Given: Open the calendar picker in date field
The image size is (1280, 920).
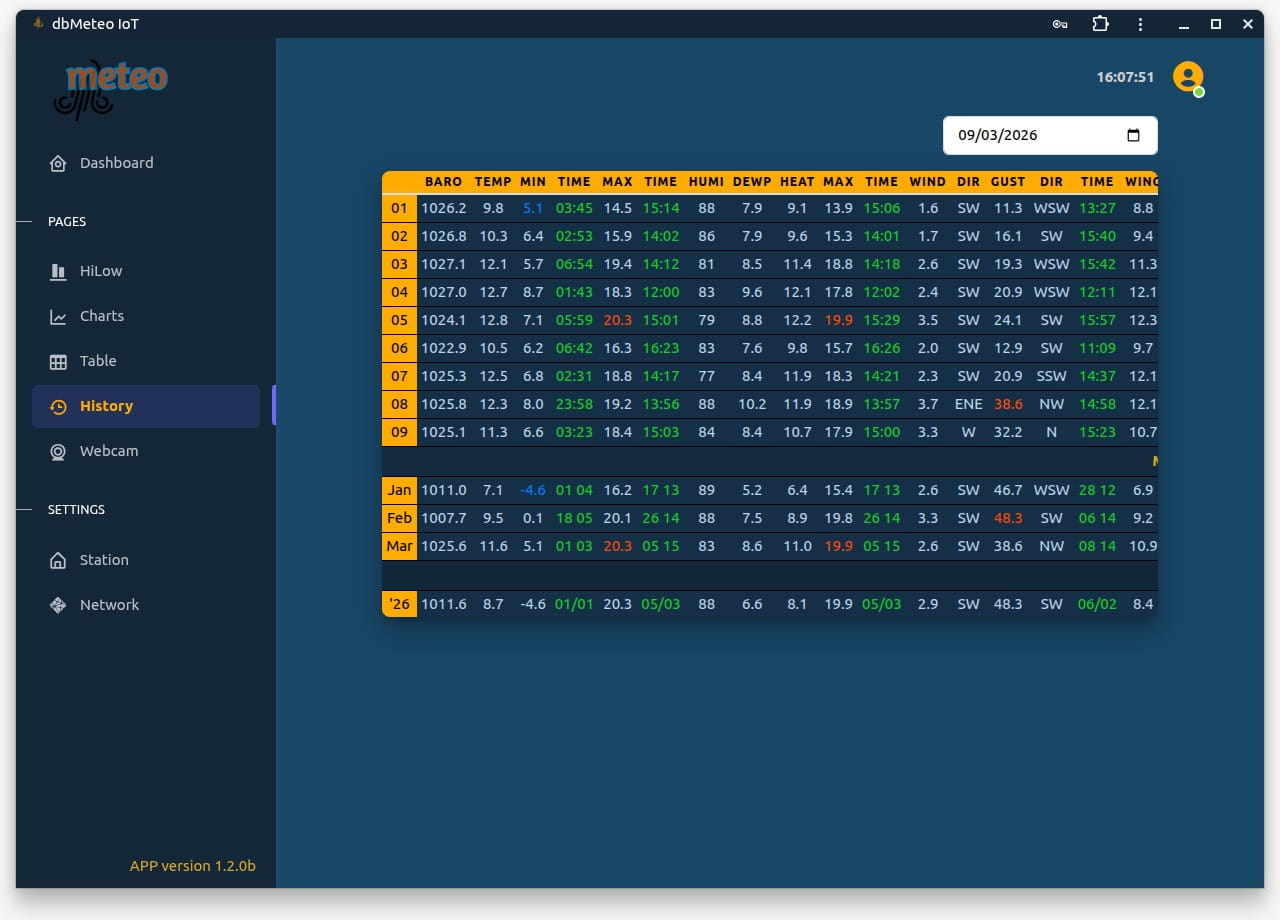Looking at the screenshot, I should pyautogui.click(x=1133, y=136).
